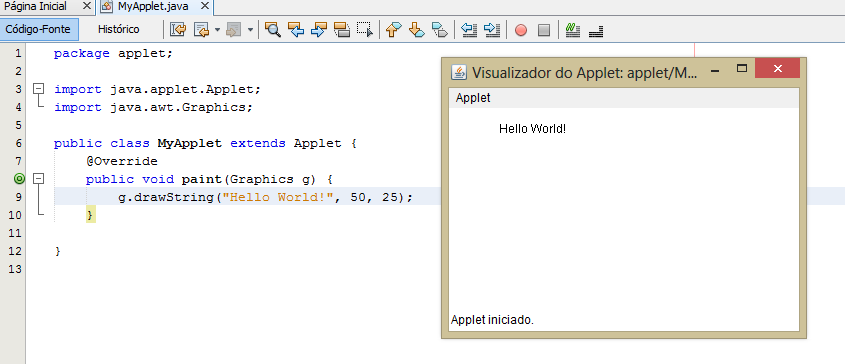Screen dimensions: 845x364
Task: Click the Java icon in Applet viewer title
Action: tap(459, 72)
